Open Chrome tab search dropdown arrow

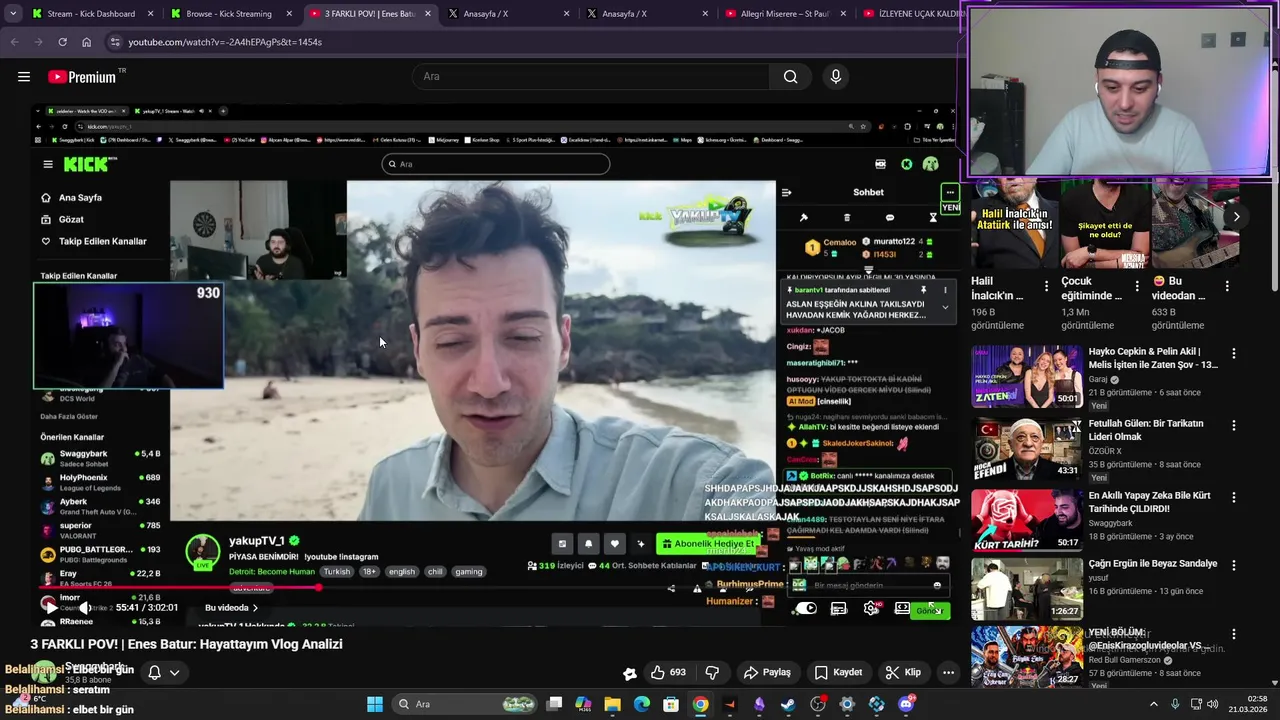point(13,14)
